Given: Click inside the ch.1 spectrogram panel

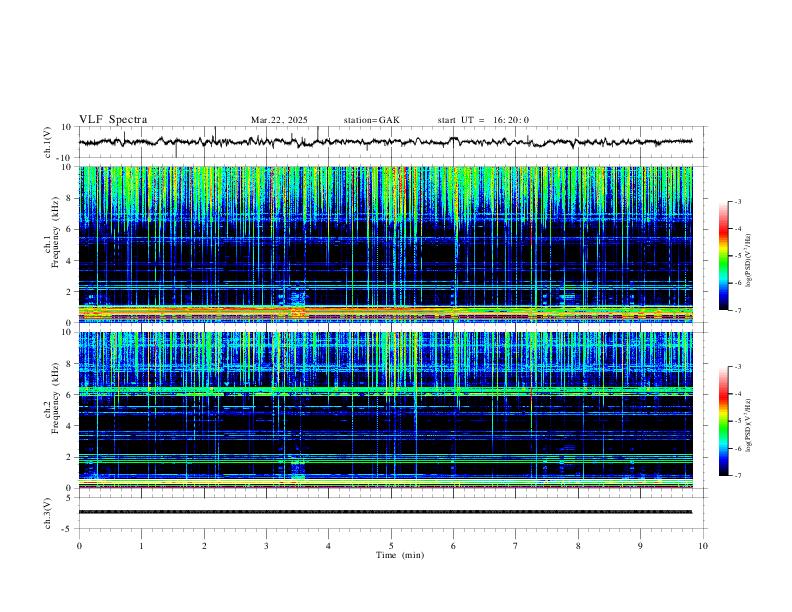Looking at the screenshot, I should (x=385, y=244).
